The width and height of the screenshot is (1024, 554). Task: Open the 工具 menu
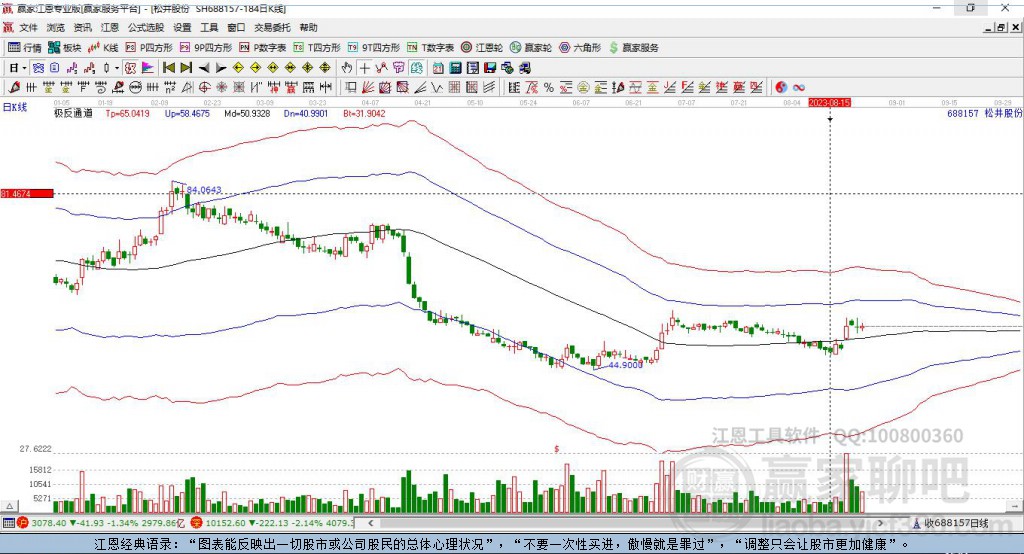tap(209, 27)
